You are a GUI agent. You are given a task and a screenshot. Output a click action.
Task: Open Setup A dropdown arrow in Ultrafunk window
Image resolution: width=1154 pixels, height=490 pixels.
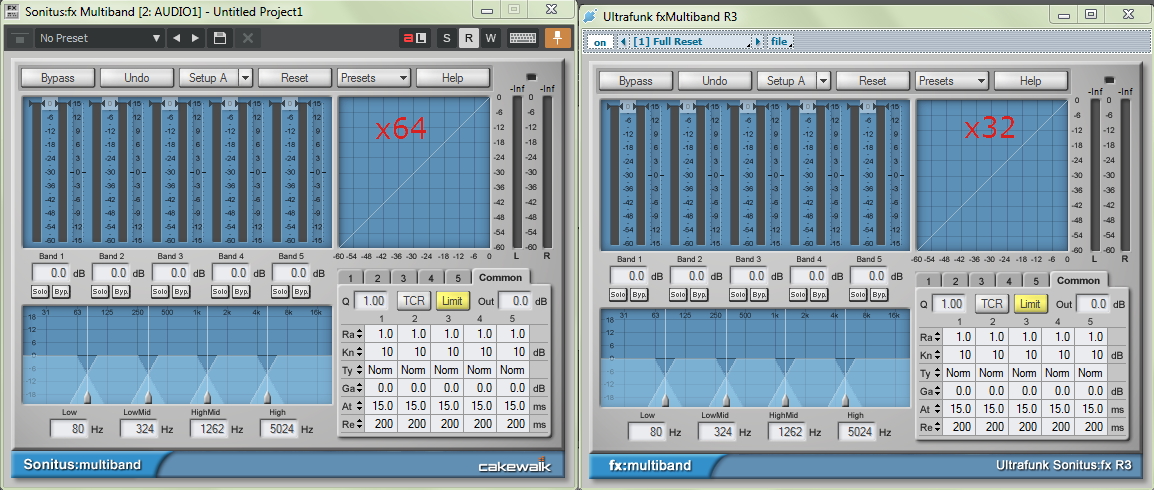[x=823, y=81]
